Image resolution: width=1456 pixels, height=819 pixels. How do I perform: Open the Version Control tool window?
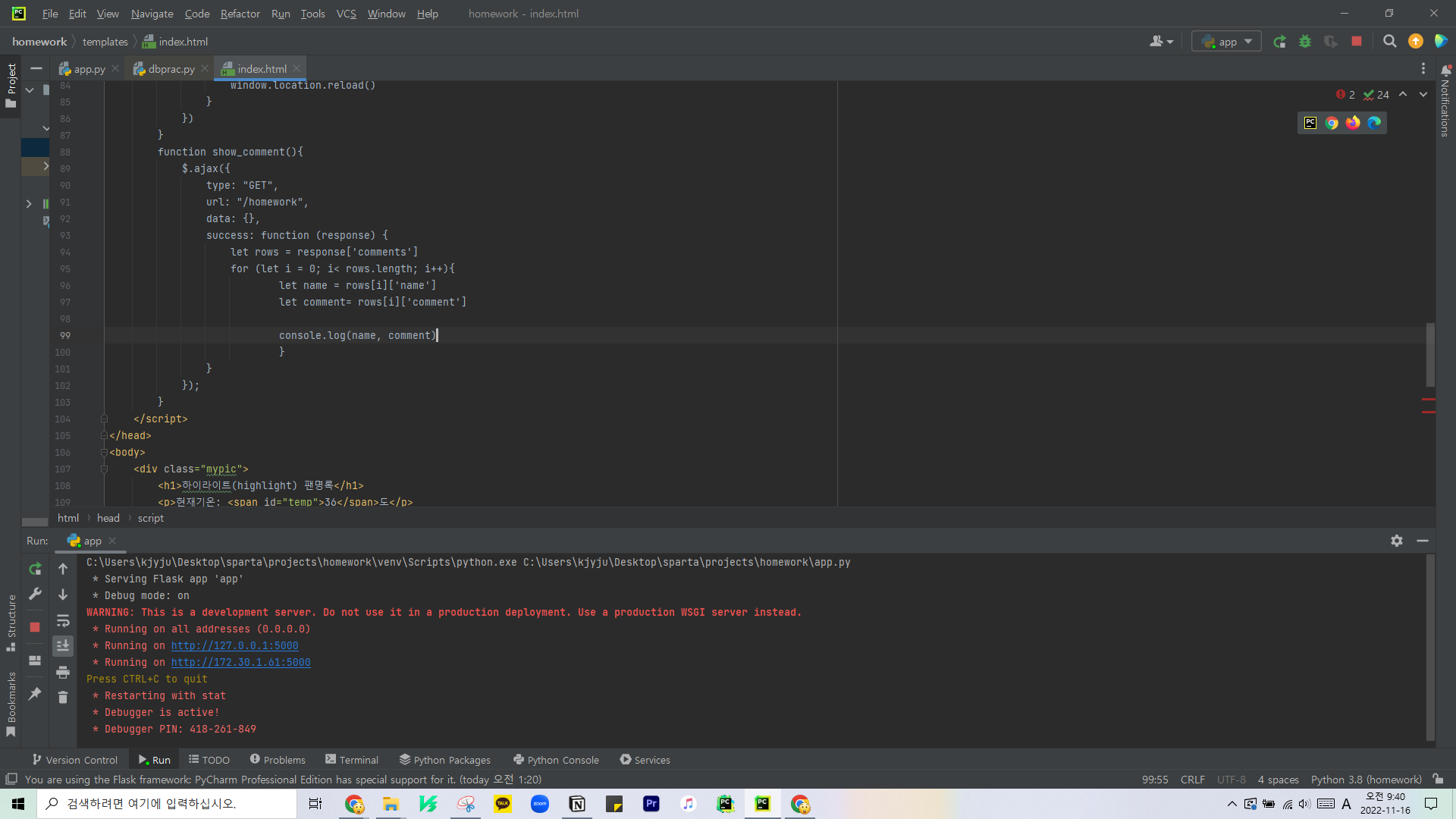click(x=75, y=760)
